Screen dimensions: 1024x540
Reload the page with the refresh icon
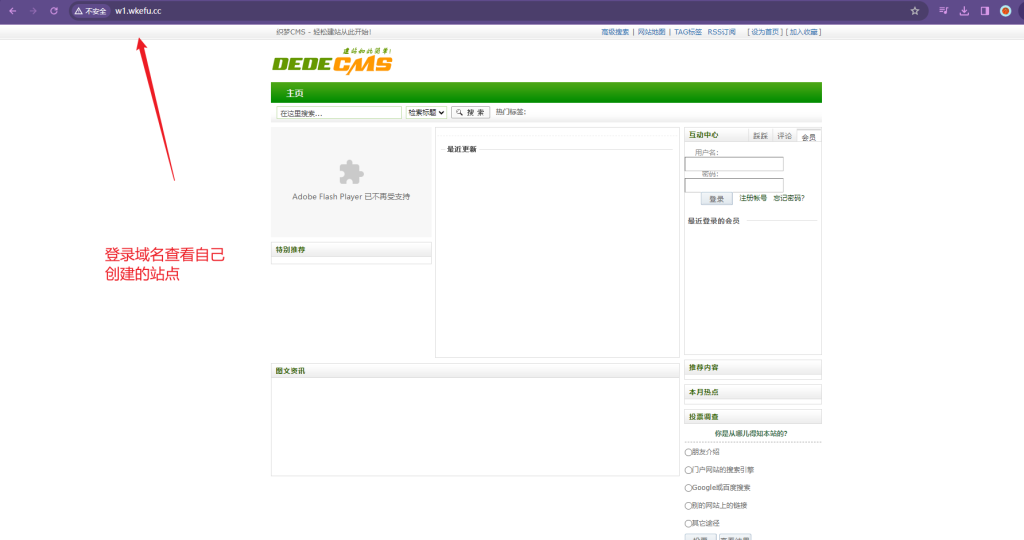click(54, 11)
